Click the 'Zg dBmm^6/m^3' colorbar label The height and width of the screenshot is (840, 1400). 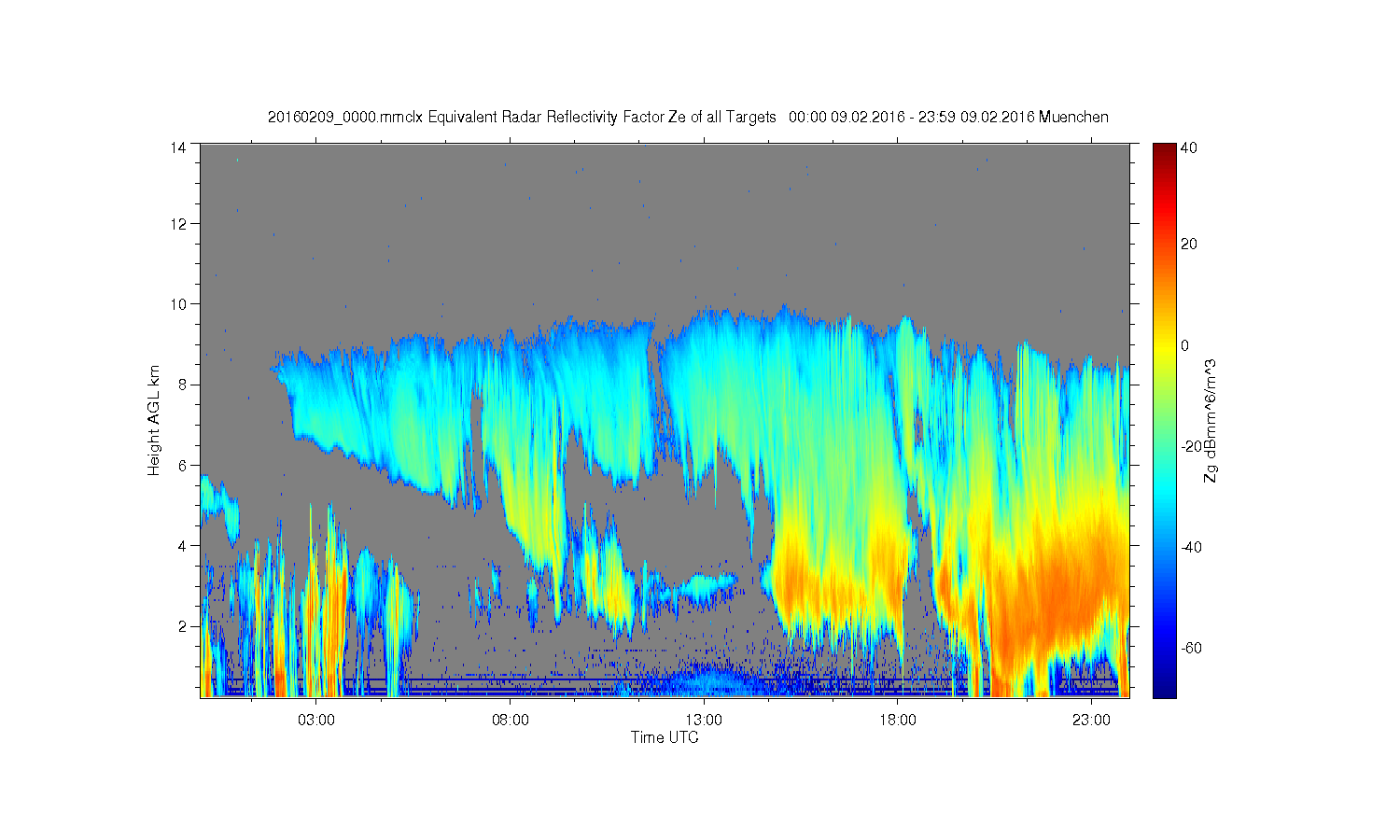[1210, 422]
